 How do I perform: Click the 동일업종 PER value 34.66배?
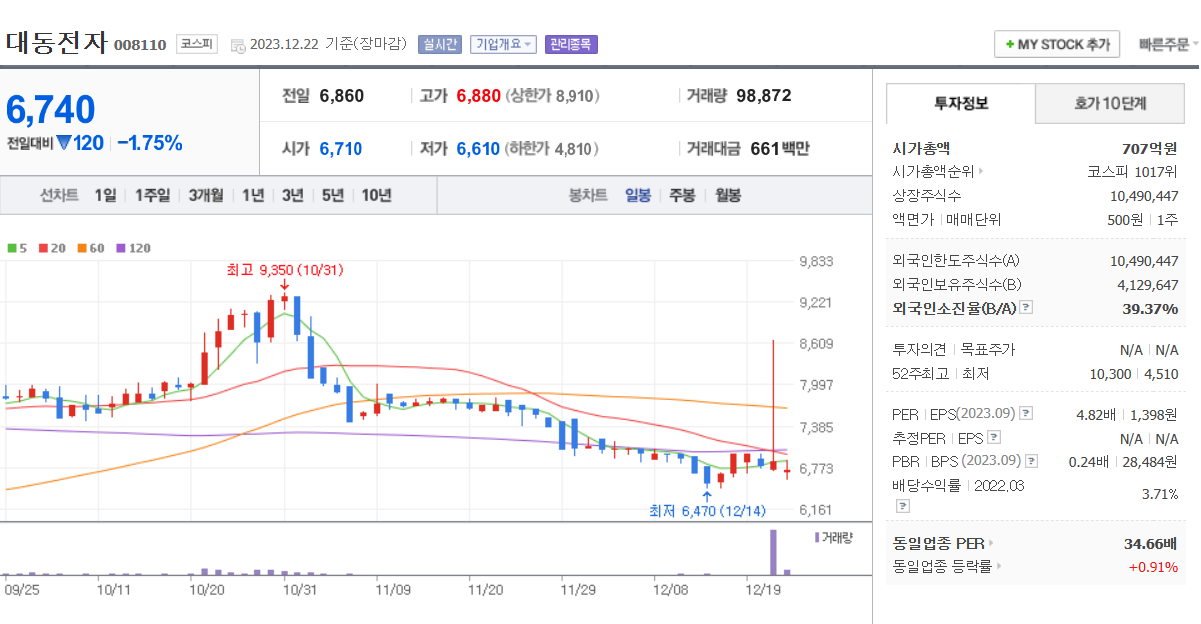point(1151,543)
